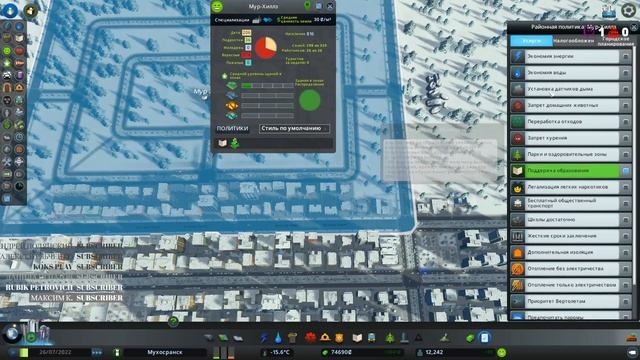
Task: Click the city name 'Мухосранск'
Action: 165,352
